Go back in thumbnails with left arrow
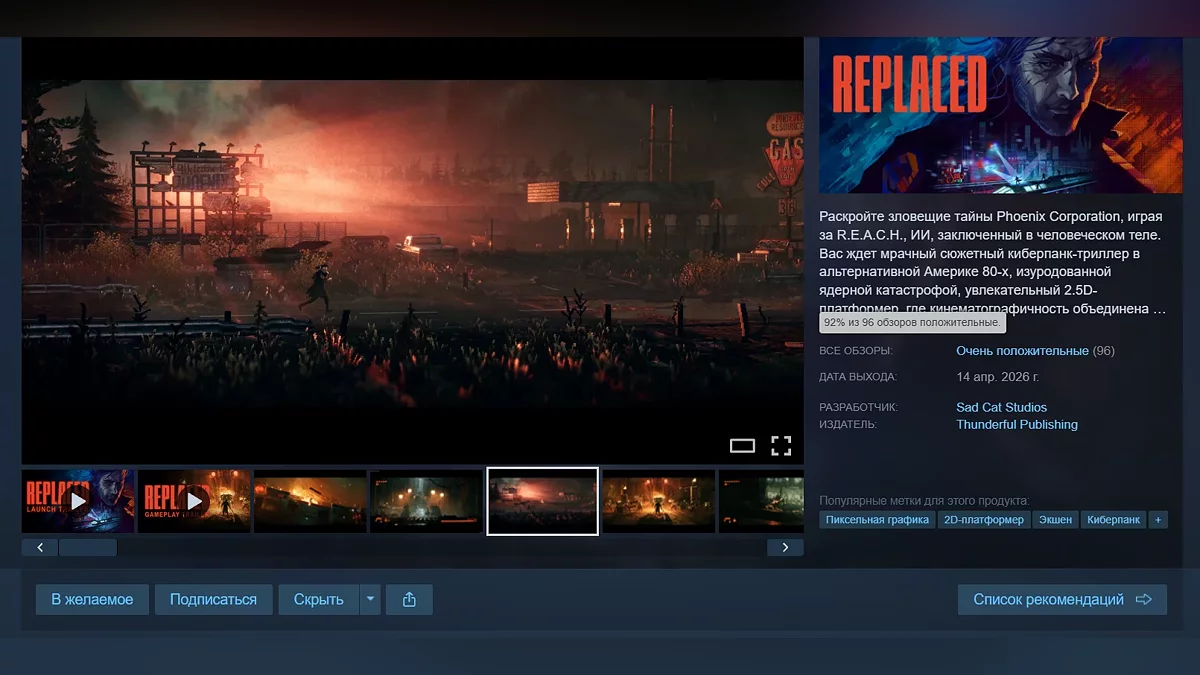This screenshot has height=675, width=1200. pyautogui.click(x=39, y=547)
